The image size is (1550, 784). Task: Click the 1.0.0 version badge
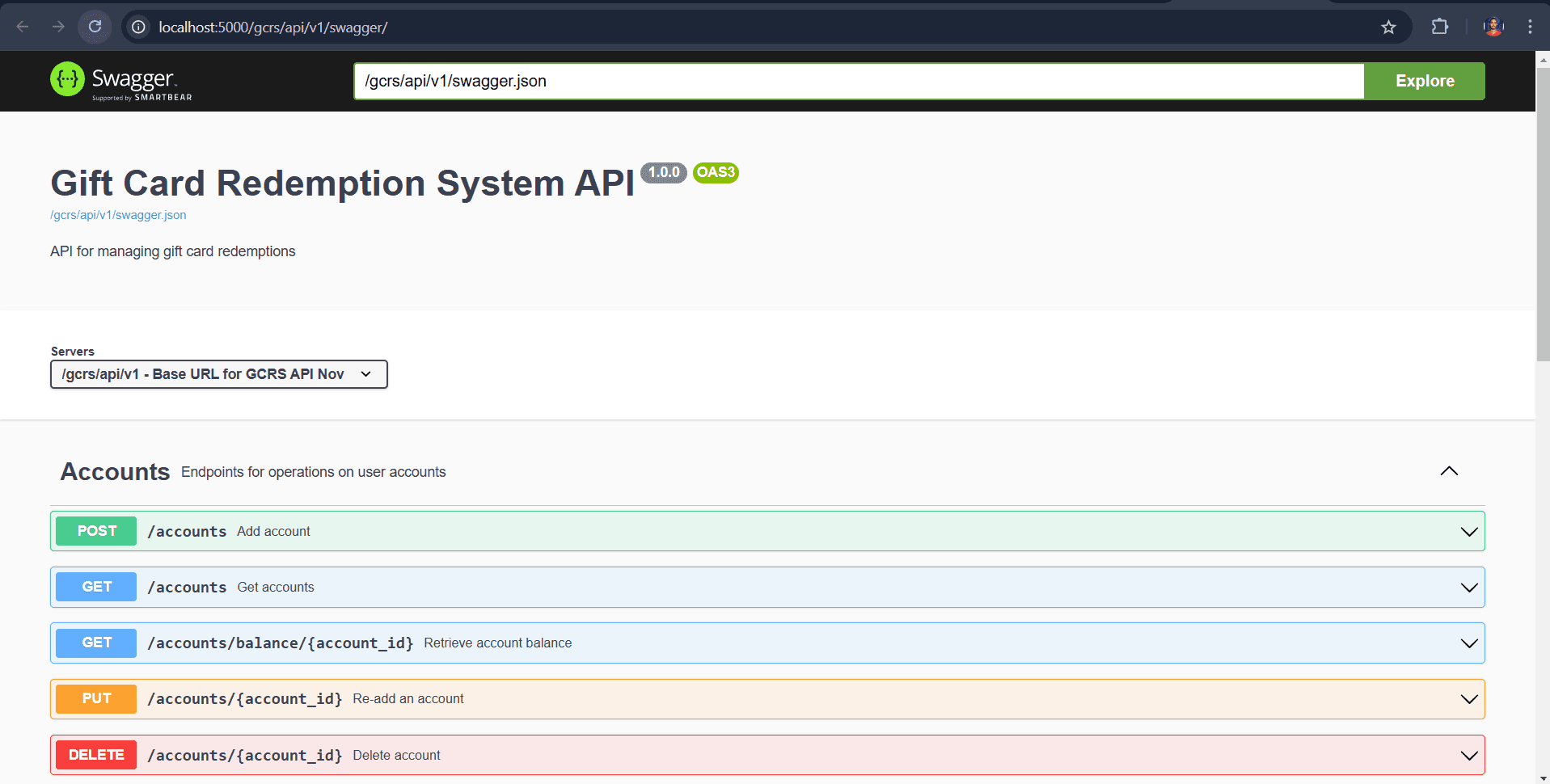[664, 172]
